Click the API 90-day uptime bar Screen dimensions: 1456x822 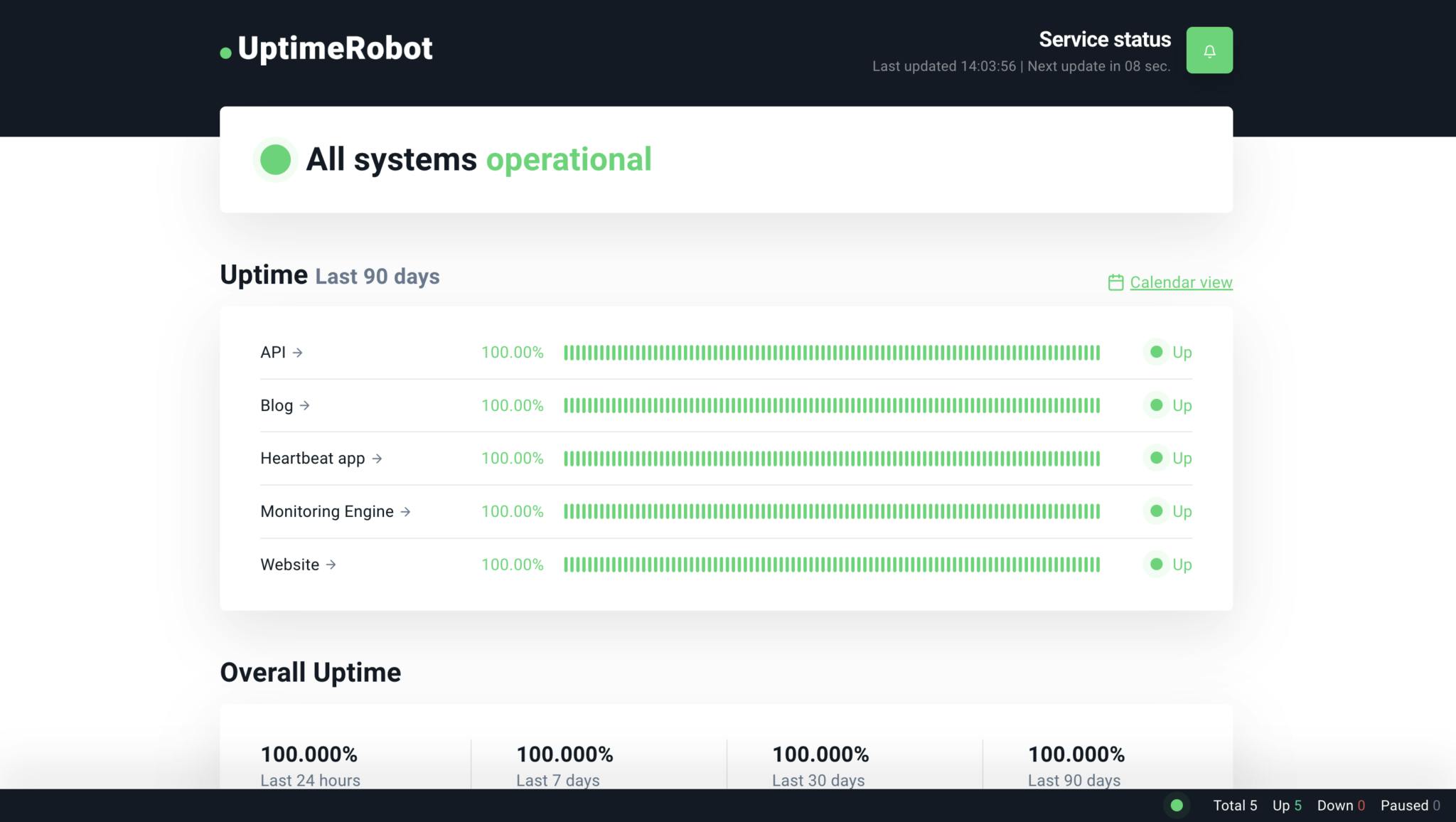coord(832,352)
